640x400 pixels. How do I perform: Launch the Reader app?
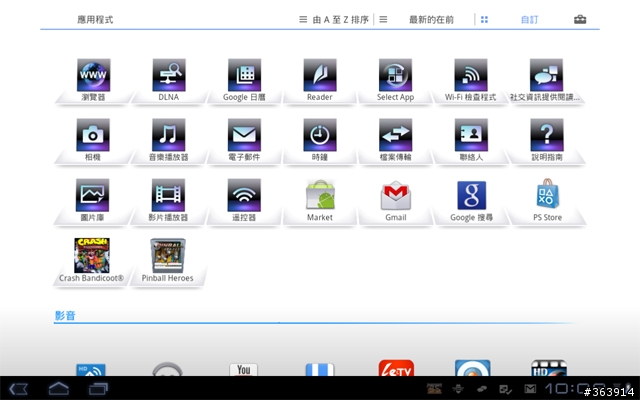pos(320,80)
